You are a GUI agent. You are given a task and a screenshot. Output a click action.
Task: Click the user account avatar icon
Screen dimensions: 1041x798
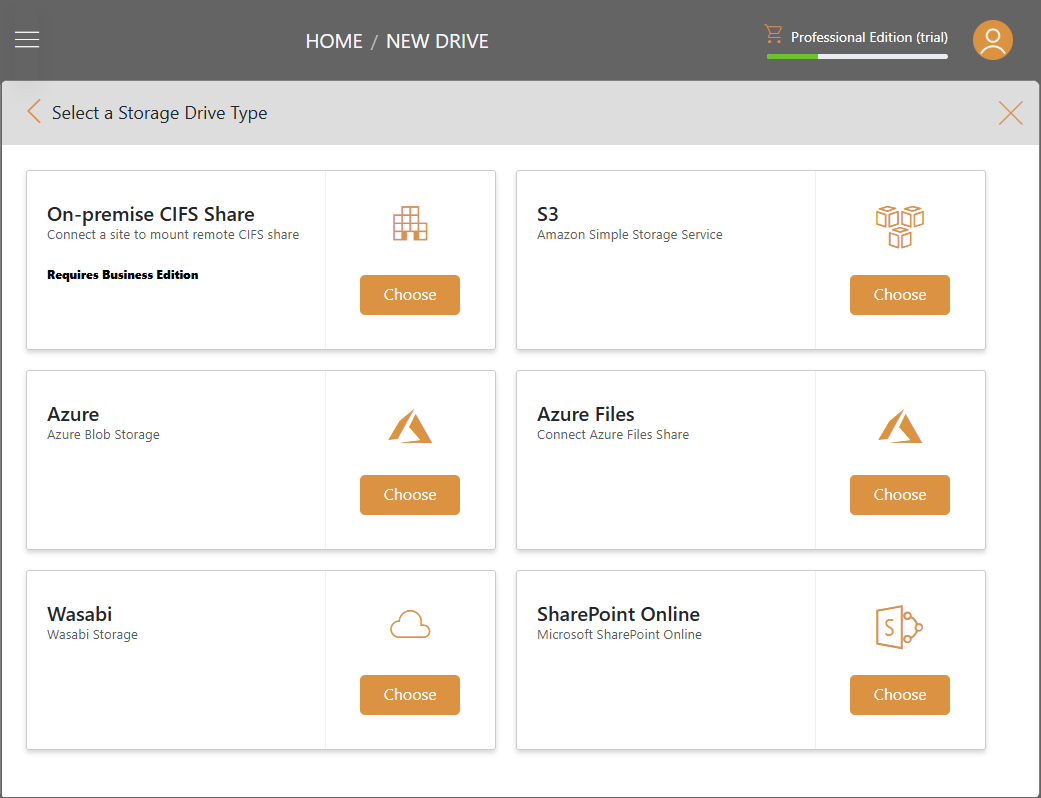993,40
